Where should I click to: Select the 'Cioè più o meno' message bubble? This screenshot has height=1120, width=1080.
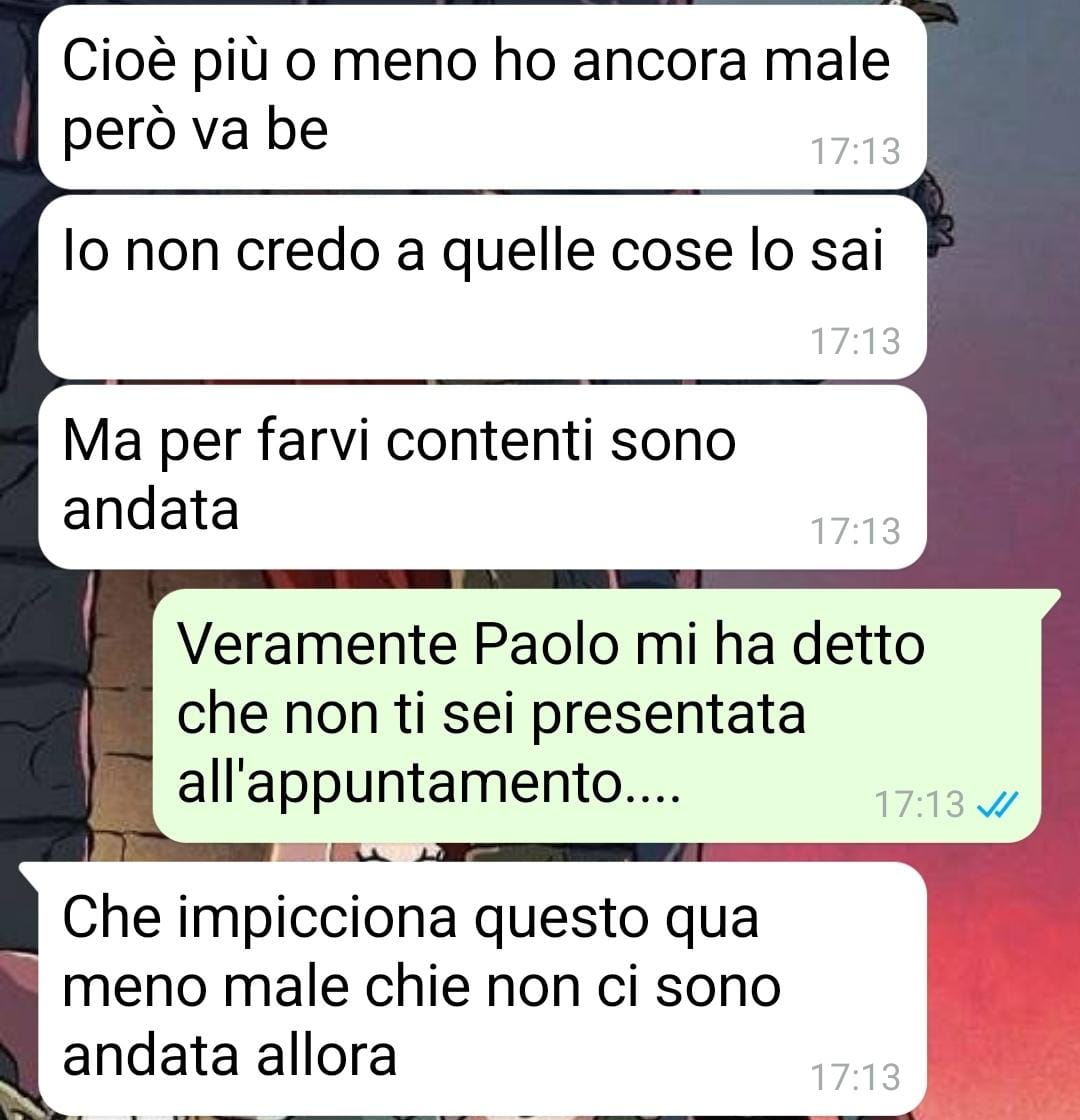[x=482, y=97]
